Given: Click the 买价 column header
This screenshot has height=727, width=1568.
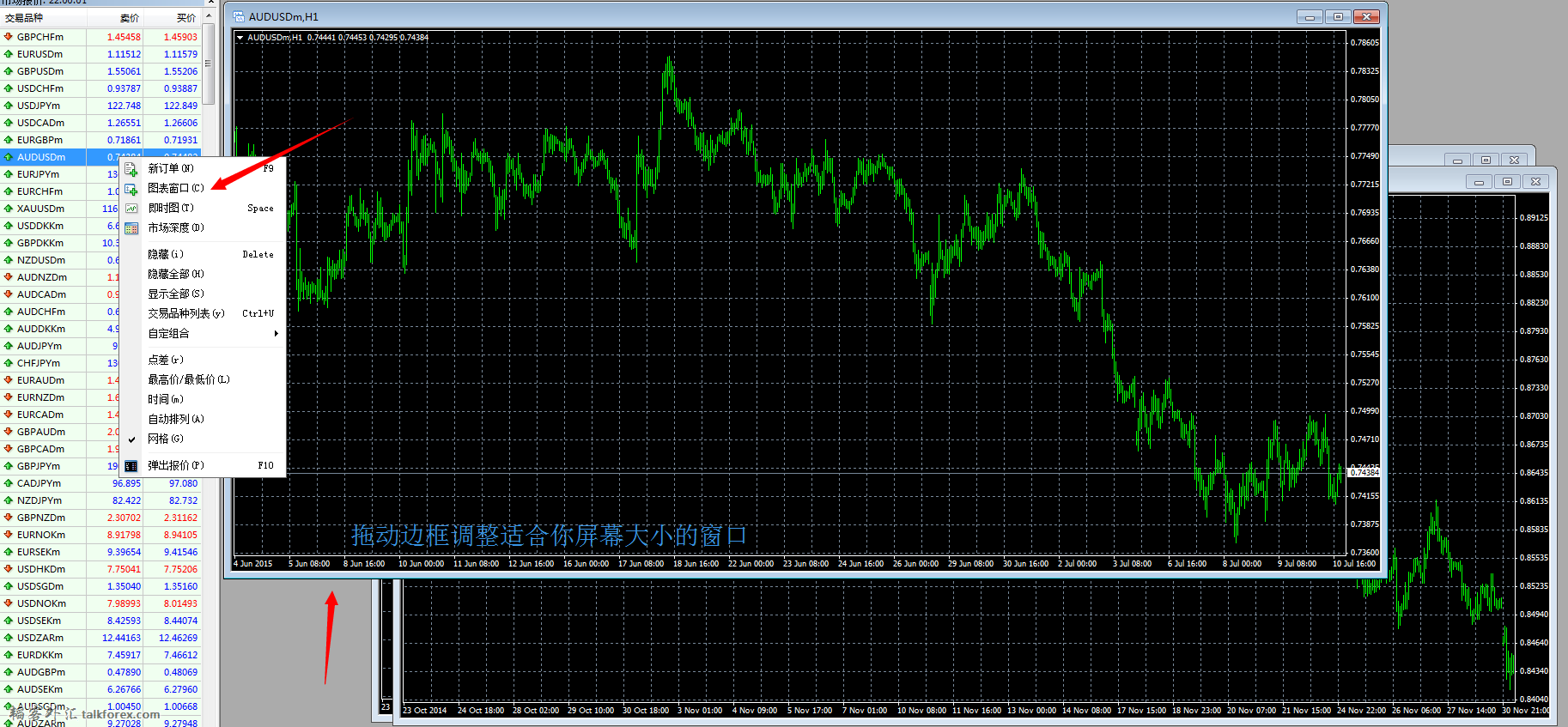Looking at the screenshot, I should pyautogui.click(x=173, y=18).
